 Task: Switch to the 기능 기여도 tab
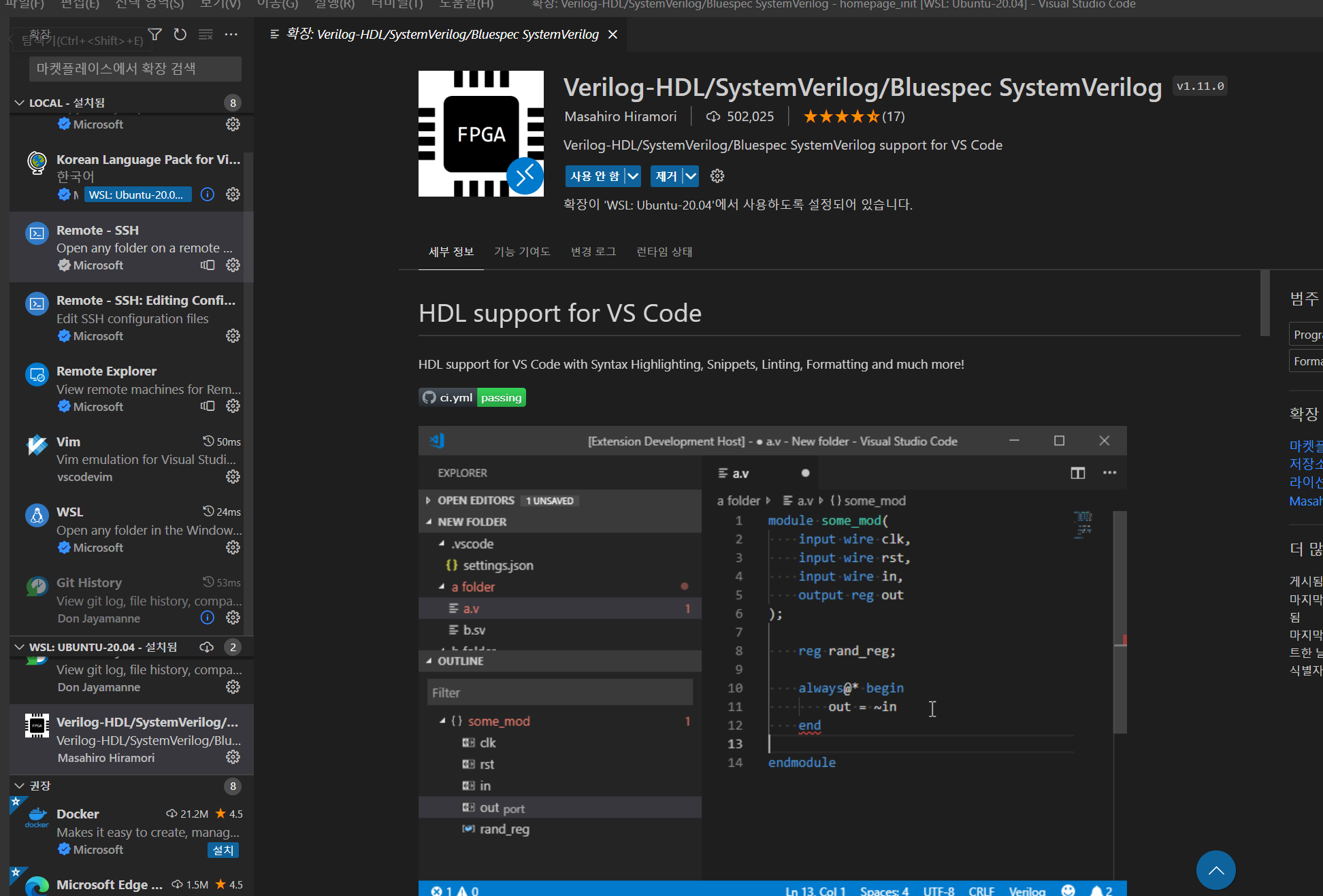[522, 252]
